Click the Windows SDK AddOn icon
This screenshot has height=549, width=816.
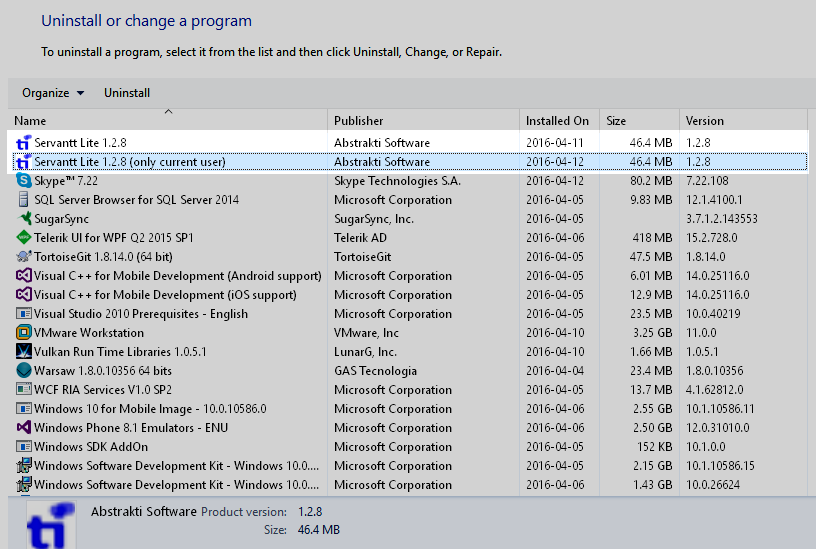tap(24, 446)
